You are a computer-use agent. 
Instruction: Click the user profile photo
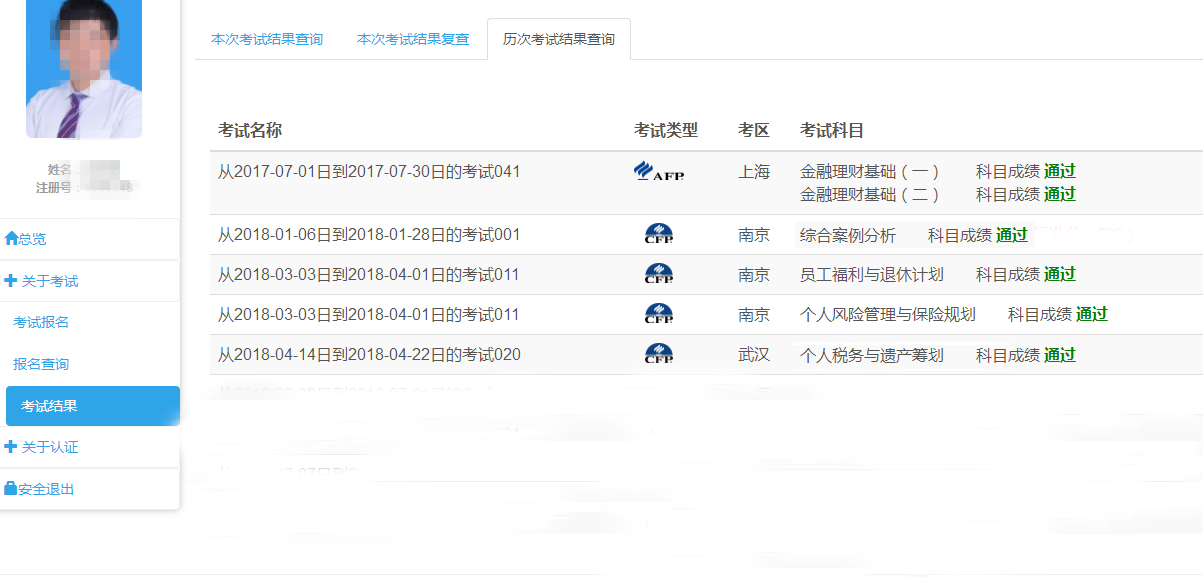(84, 68)
